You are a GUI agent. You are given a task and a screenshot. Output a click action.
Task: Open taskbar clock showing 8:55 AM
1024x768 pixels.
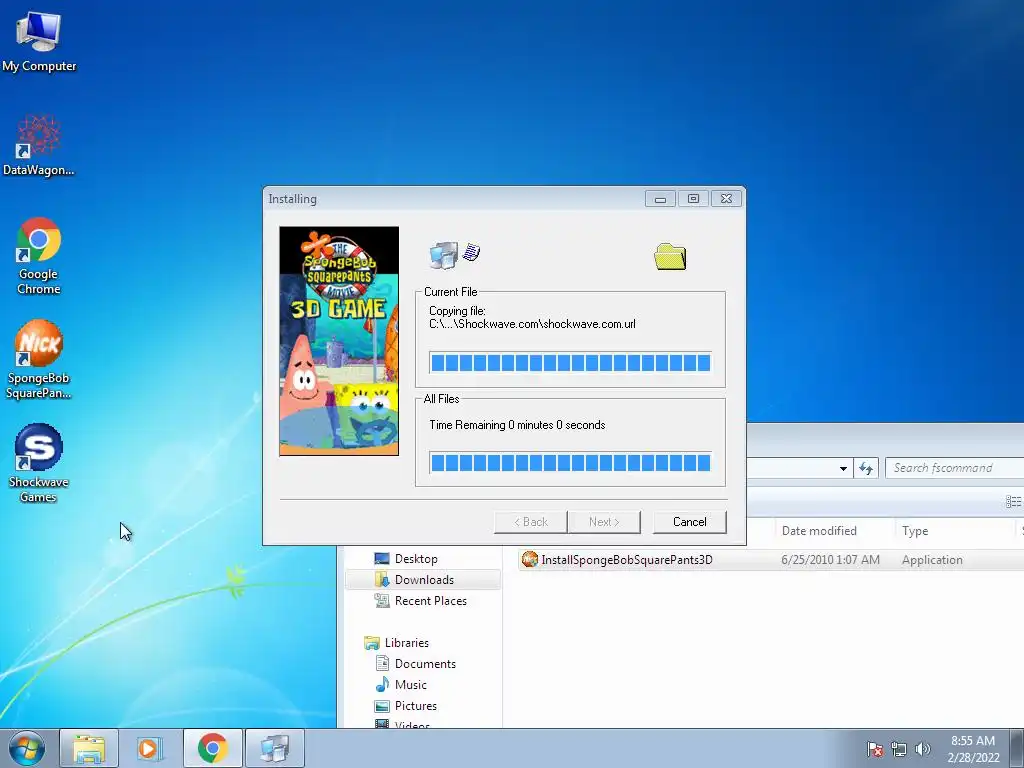(x=972, y=749)
